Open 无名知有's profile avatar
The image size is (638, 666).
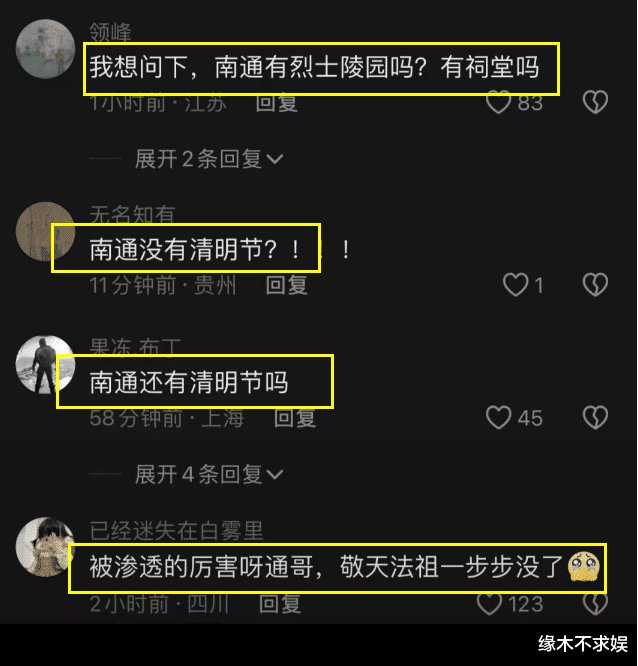[45, 231]
